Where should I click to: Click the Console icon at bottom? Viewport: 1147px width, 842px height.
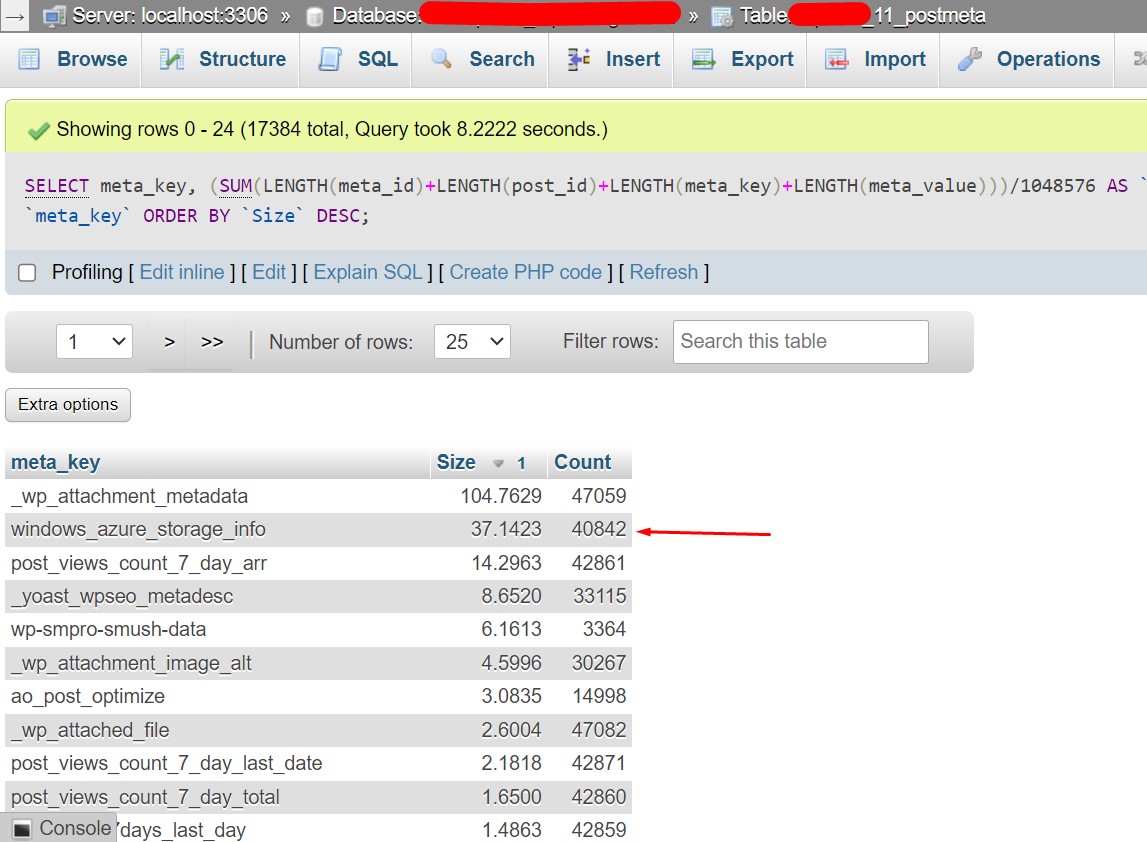pyautogui.click(x=23, y=829)
